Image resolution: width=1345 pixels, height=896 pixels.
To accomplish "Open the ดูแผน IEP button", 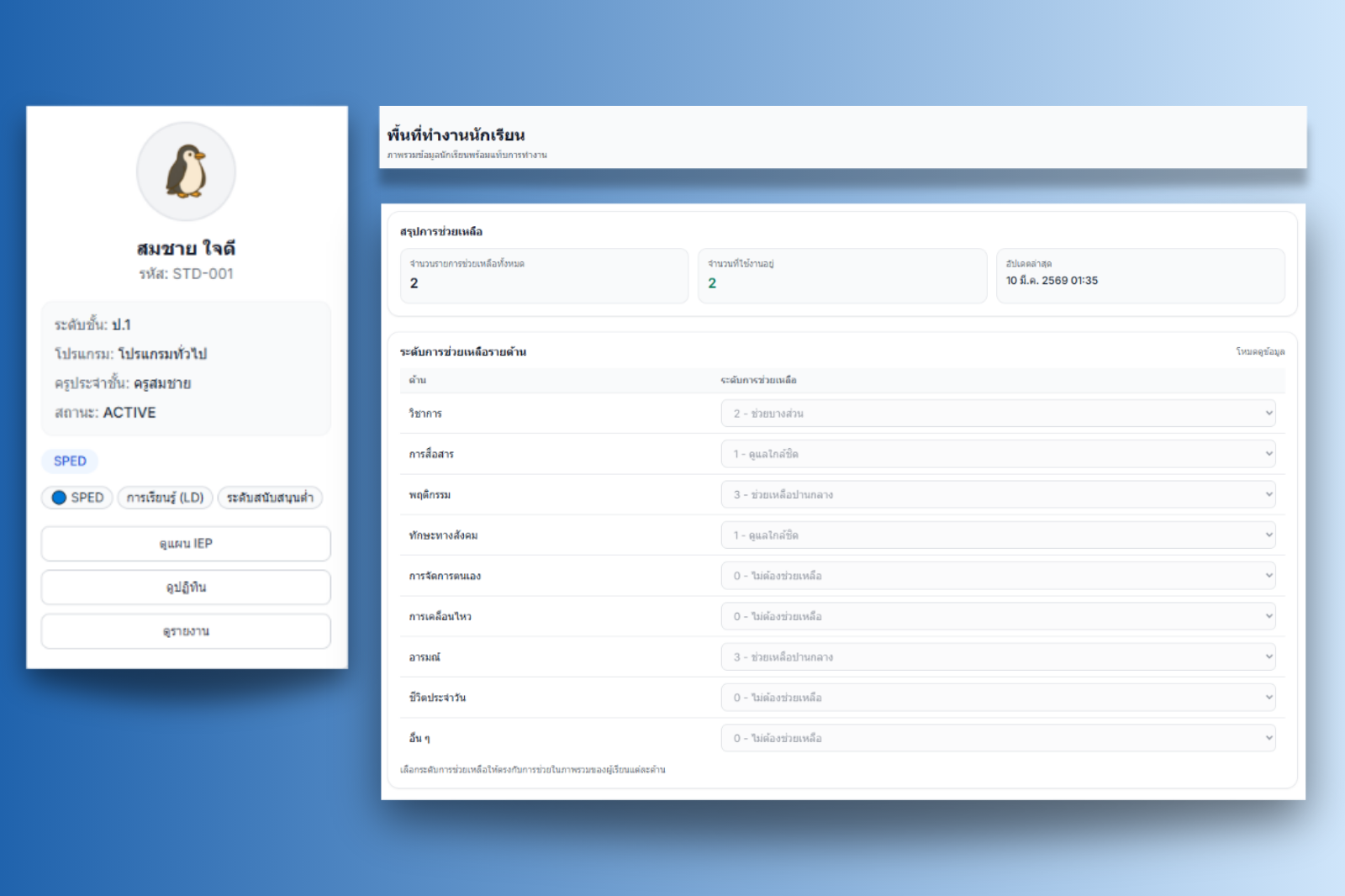I will coord(186,544).
